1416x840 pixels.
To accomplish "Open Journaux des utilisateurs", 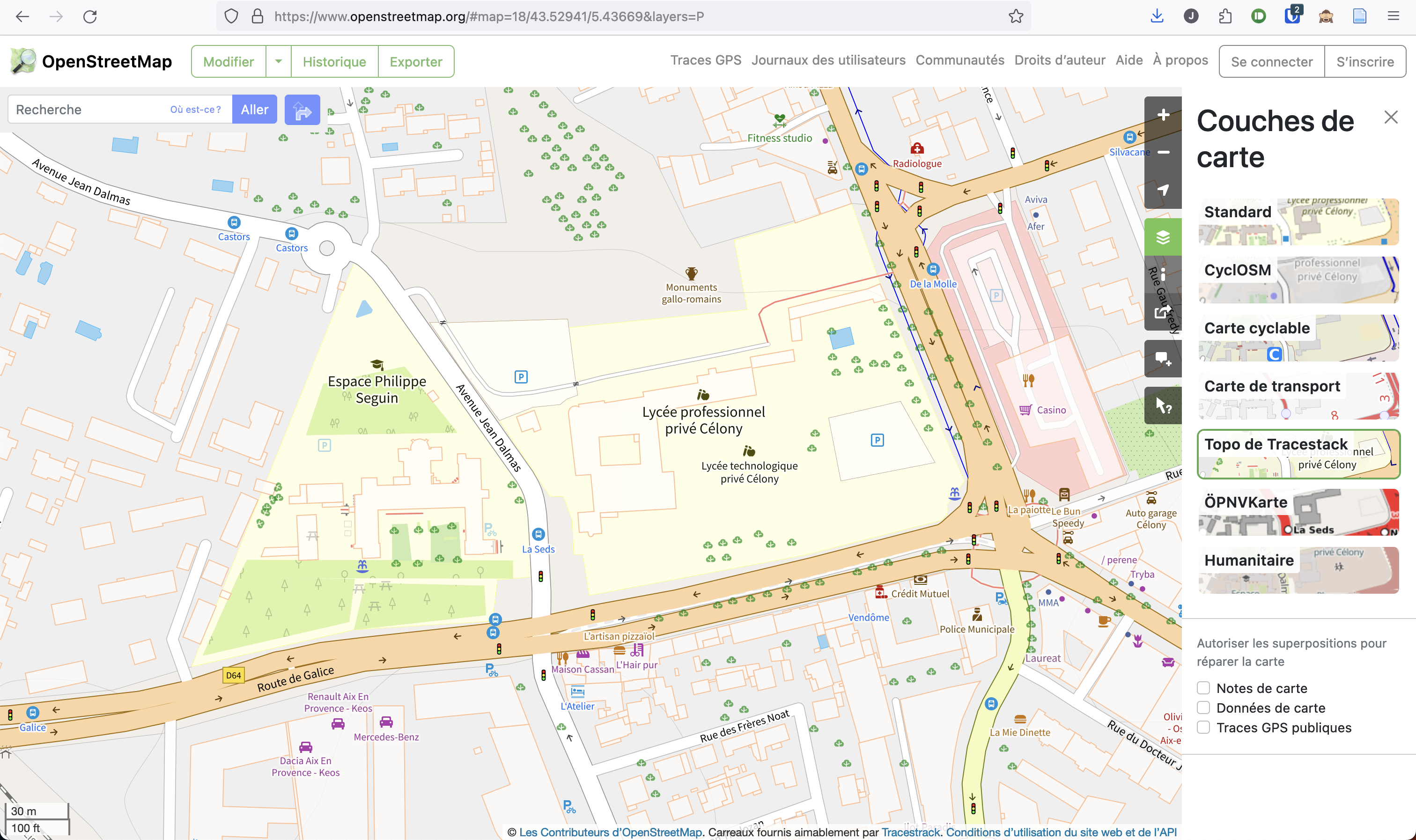I will 828,60.
